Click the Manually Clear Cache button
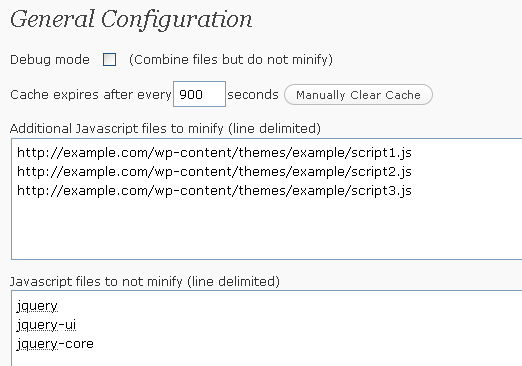522x366 pixels. 358,95
